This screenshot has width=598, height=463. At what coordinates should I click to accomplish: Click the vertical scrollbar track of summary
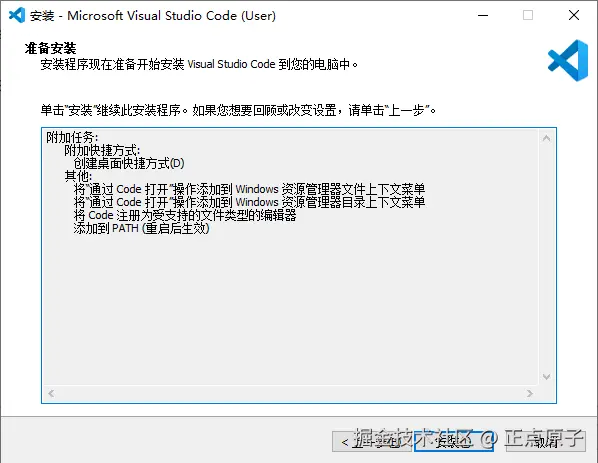[546, 257]
